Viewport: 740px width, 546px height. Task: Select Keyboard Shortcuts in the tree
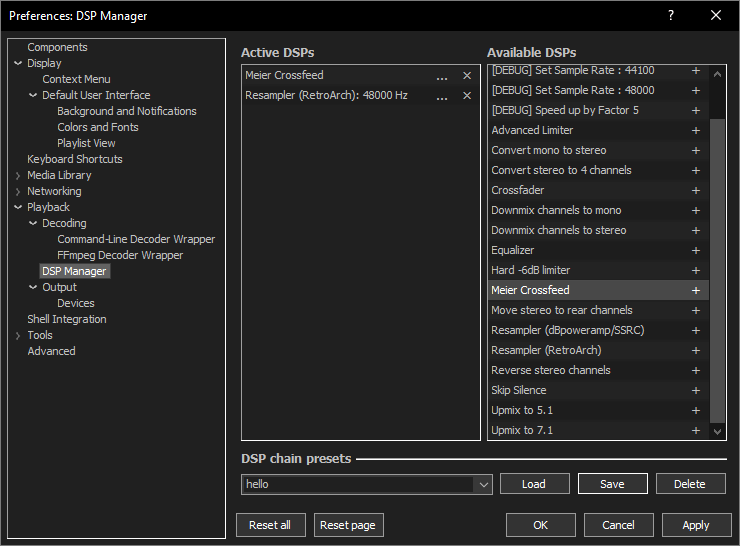pyautogui.click(x=75, y=159)
